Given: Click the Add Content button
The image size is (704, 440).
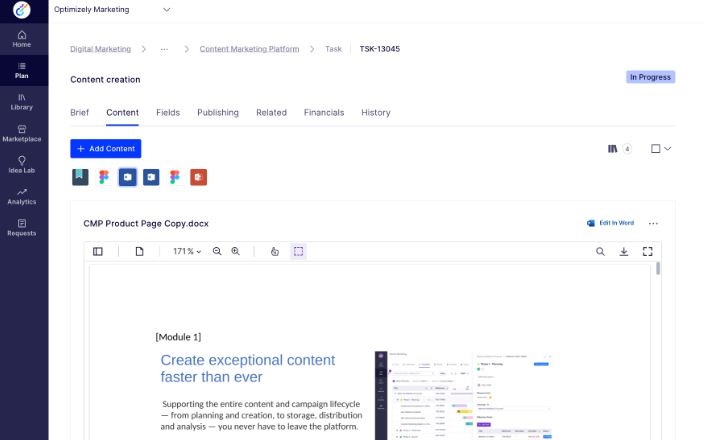Looking at the screenshot, I should pos(106,149).
